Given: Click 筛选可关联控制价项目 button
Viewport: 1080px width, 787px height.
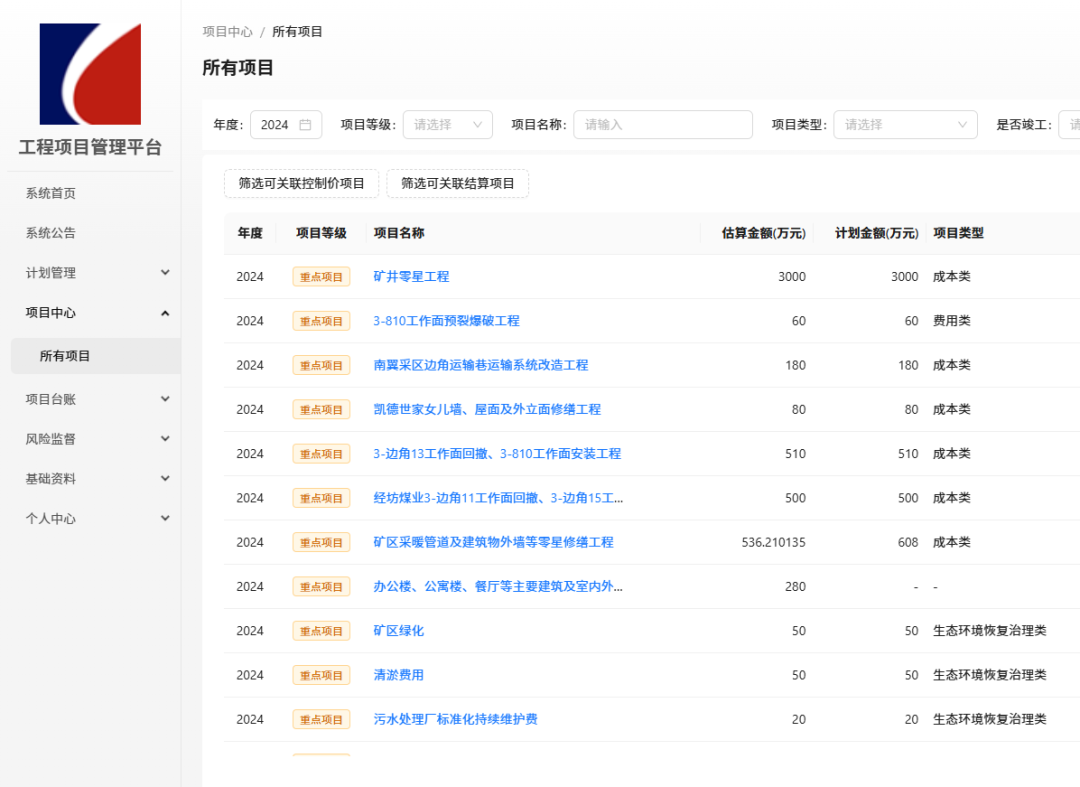Looking at the screenshot, I should [302, 183].
